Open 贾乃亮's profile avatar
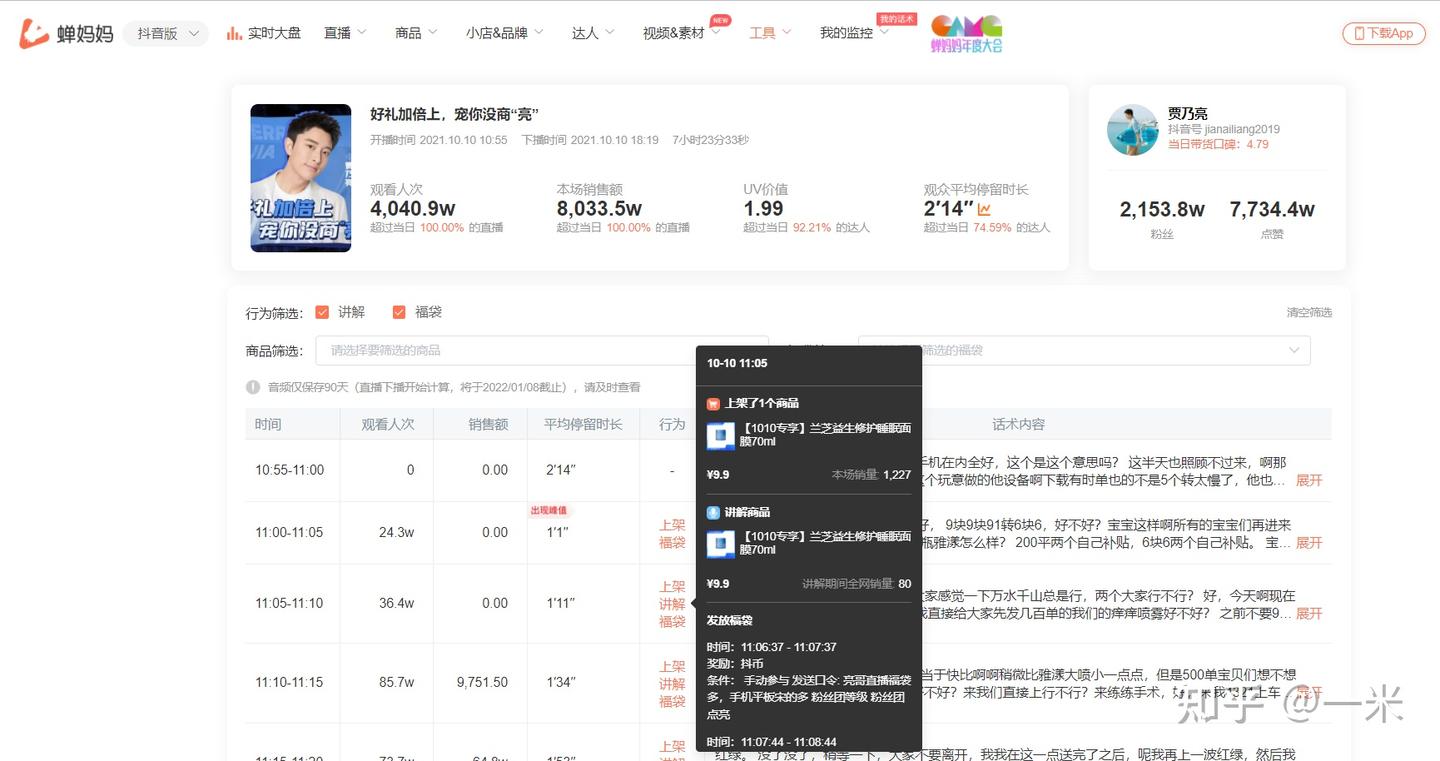This screenshot has height=761, width=1440. [1133, 130]
